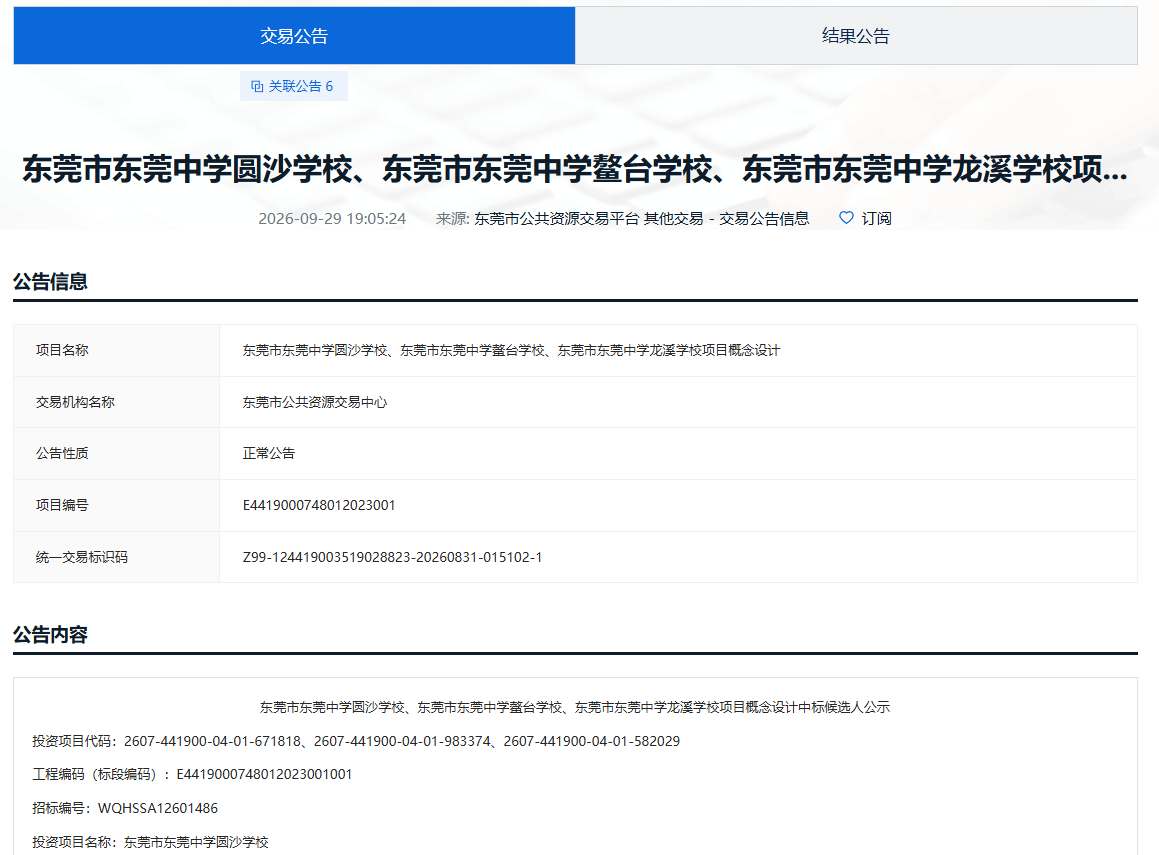Click 来源: label before source link
This screenshot has width=1159, height=855.
(452, 219)
